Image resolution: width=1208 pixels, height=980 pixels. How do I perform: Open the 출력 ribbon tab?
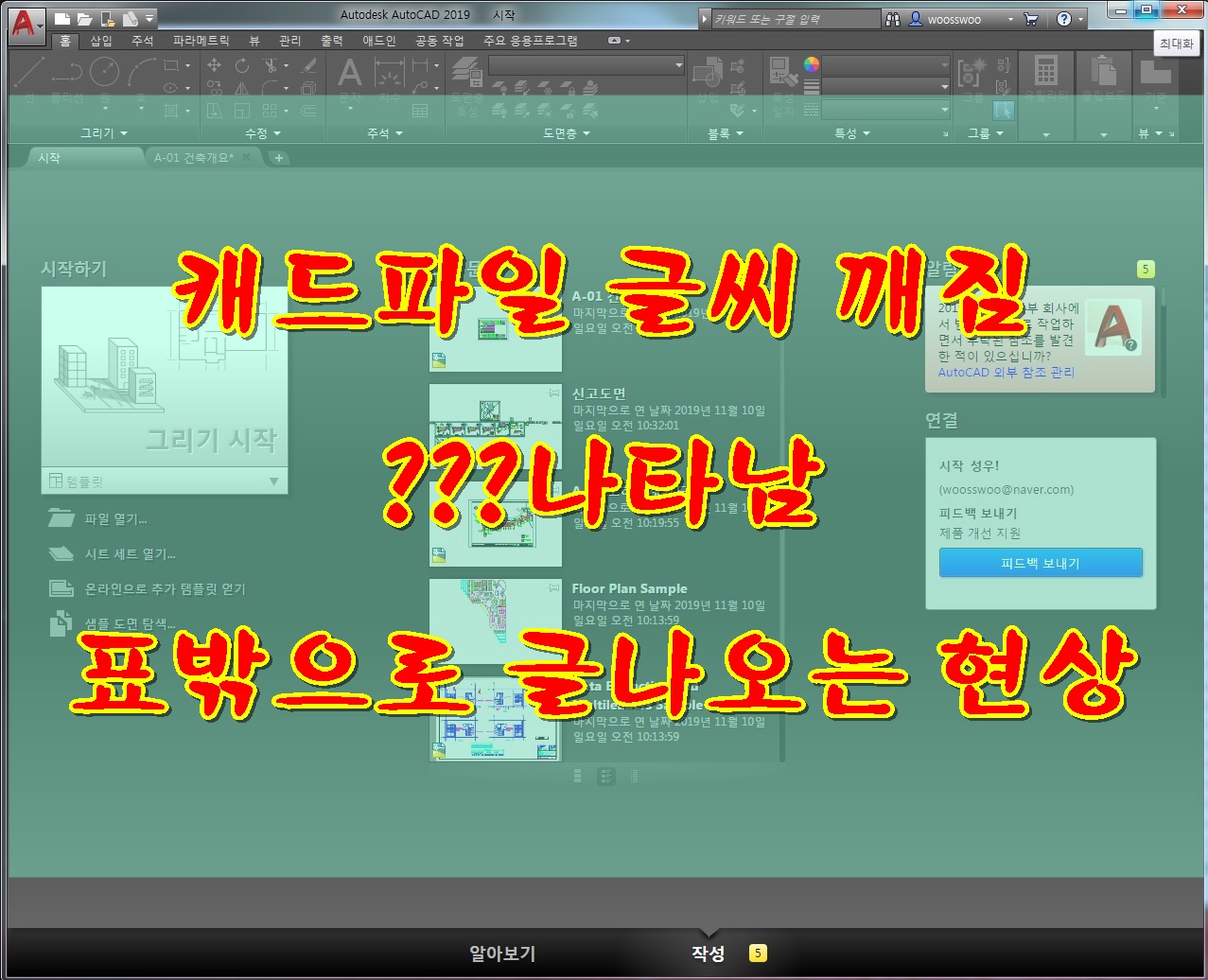[332, 41]
